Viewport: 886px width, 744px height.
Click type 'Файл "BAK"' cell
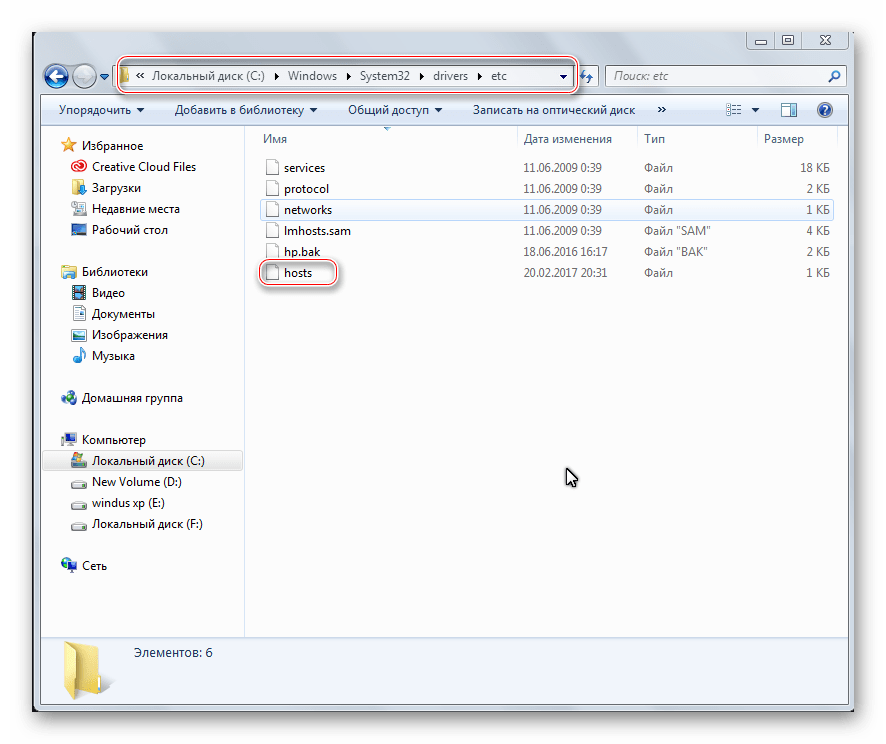point(675,252)
